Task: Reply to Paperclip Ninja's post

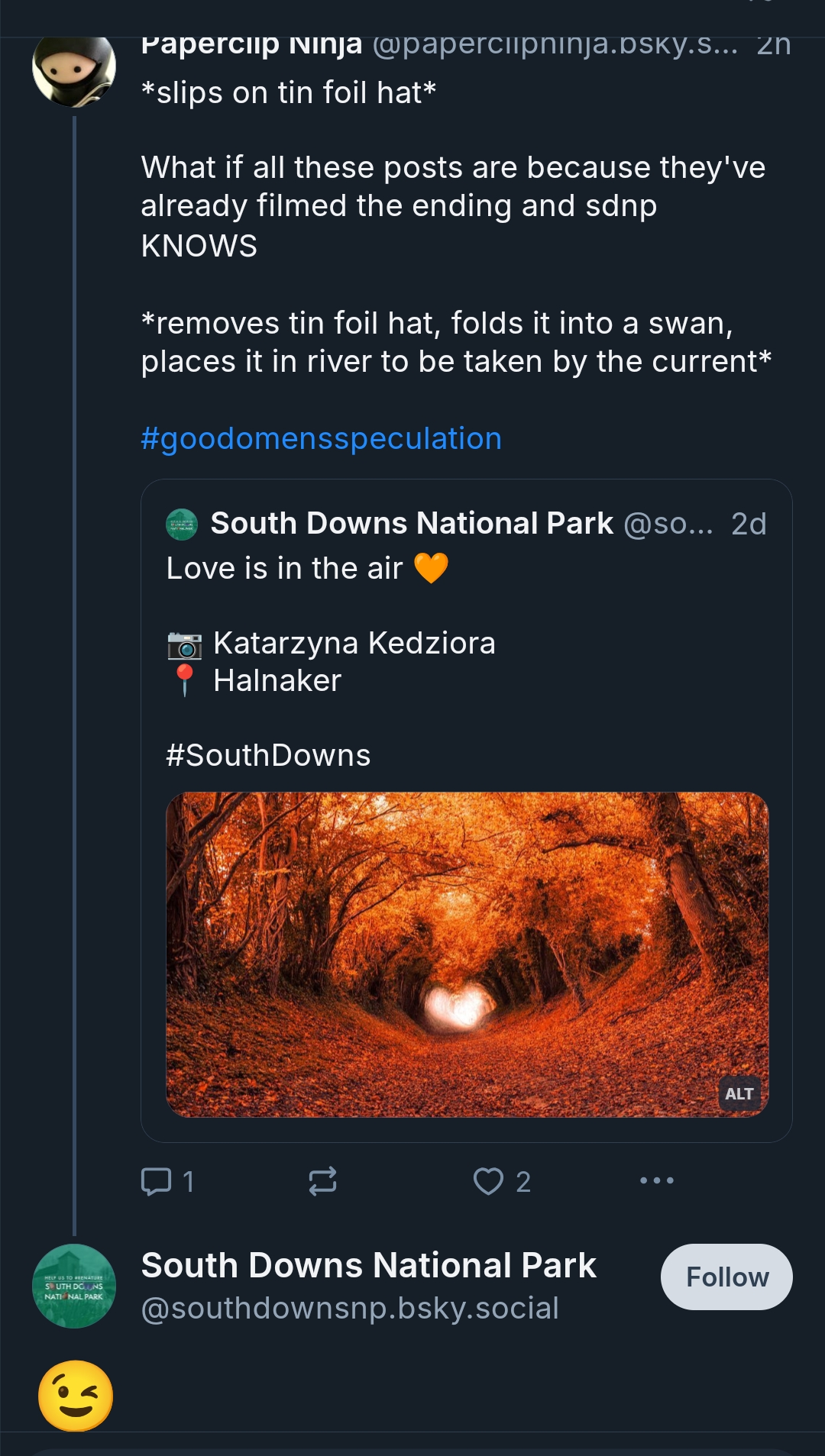Action: pyautogui.click(x=157, y=1181)
